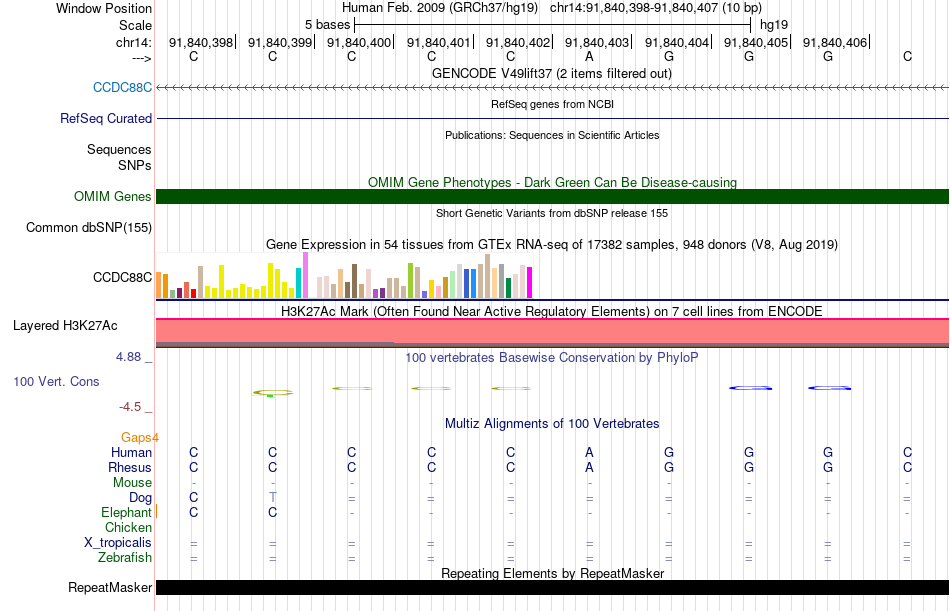Click the 5 bases scale bar
950x611 pixels.
553,25
